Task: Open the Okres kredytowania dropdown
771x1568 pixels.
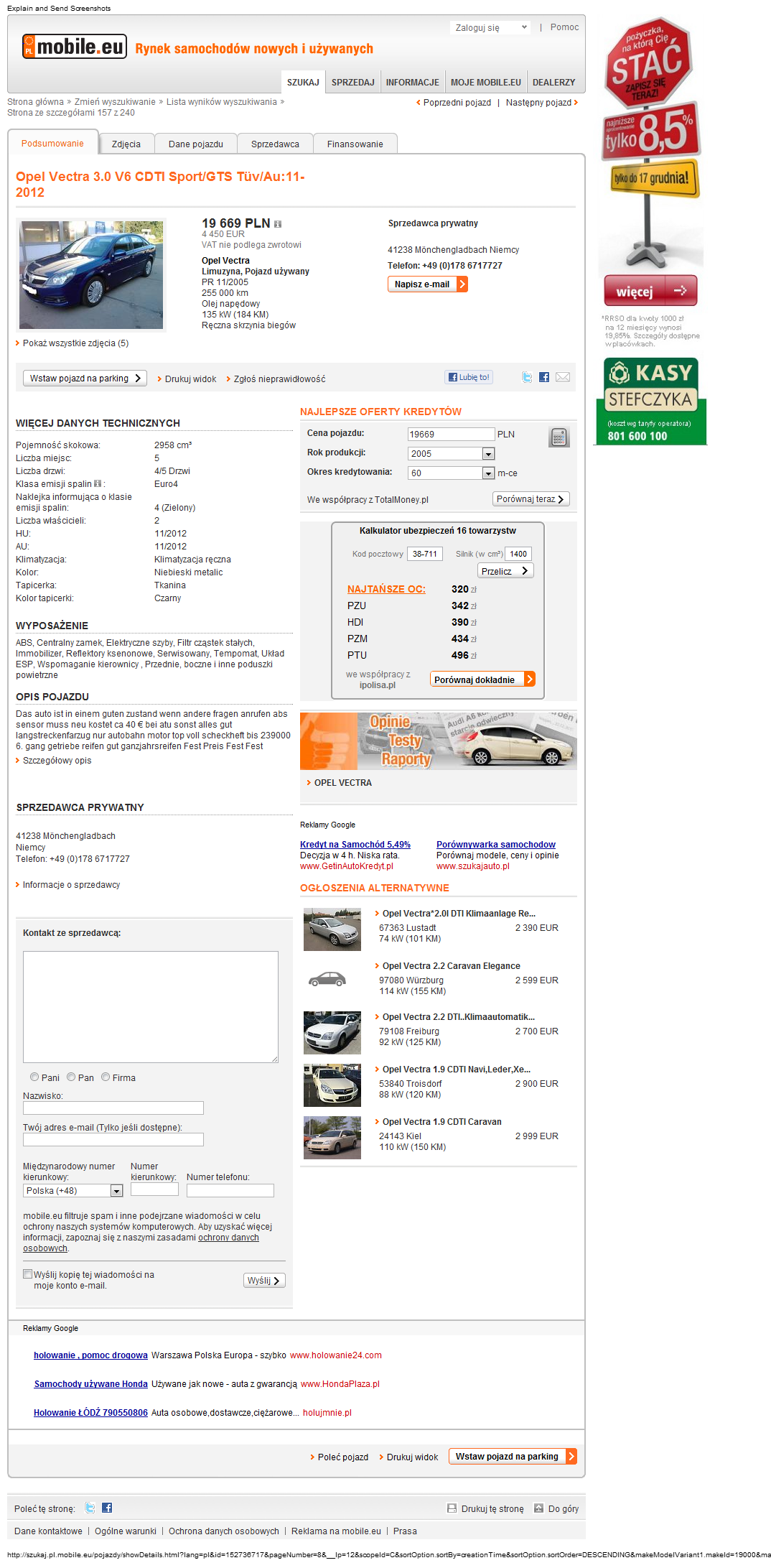Action: (x=451, y=473)
